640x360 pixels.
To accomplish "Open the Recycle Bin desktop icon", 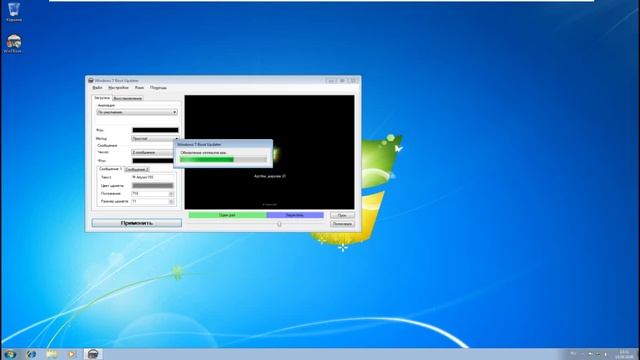I will pyautogui.click(x=14, y=11).
